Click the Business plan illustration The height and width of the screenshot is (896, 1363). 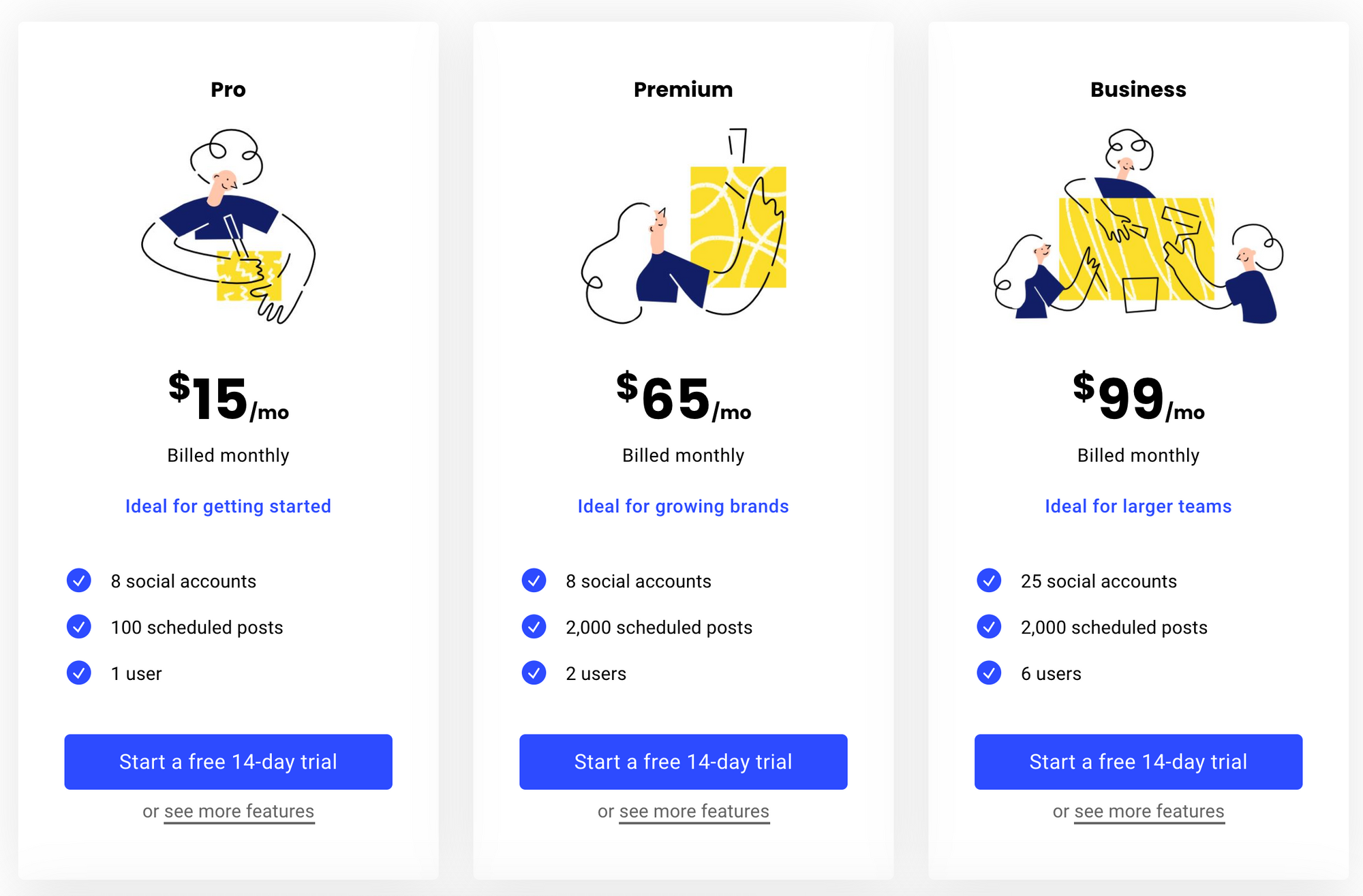(1137, 225)
